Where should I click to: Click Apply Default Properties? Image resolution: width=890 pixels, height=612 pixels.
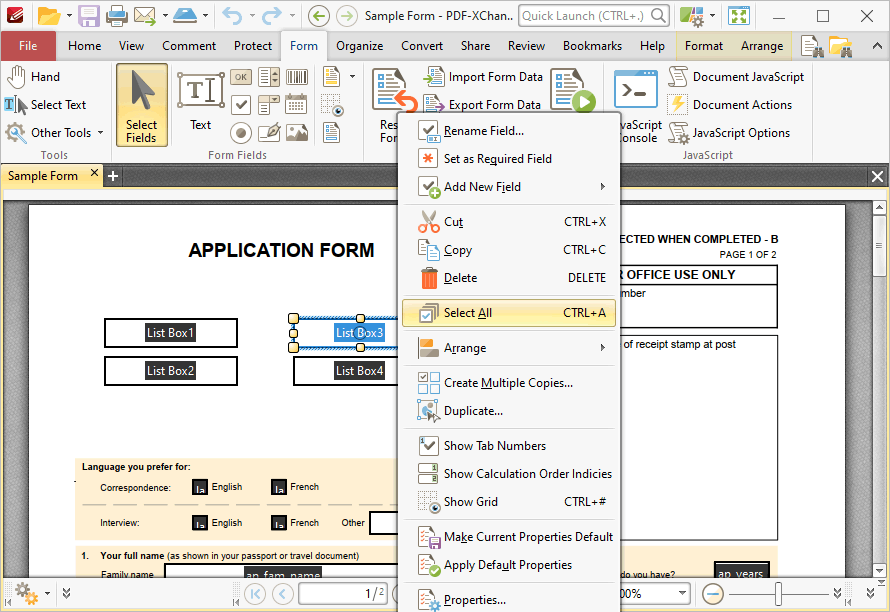(x=509, y=565)
